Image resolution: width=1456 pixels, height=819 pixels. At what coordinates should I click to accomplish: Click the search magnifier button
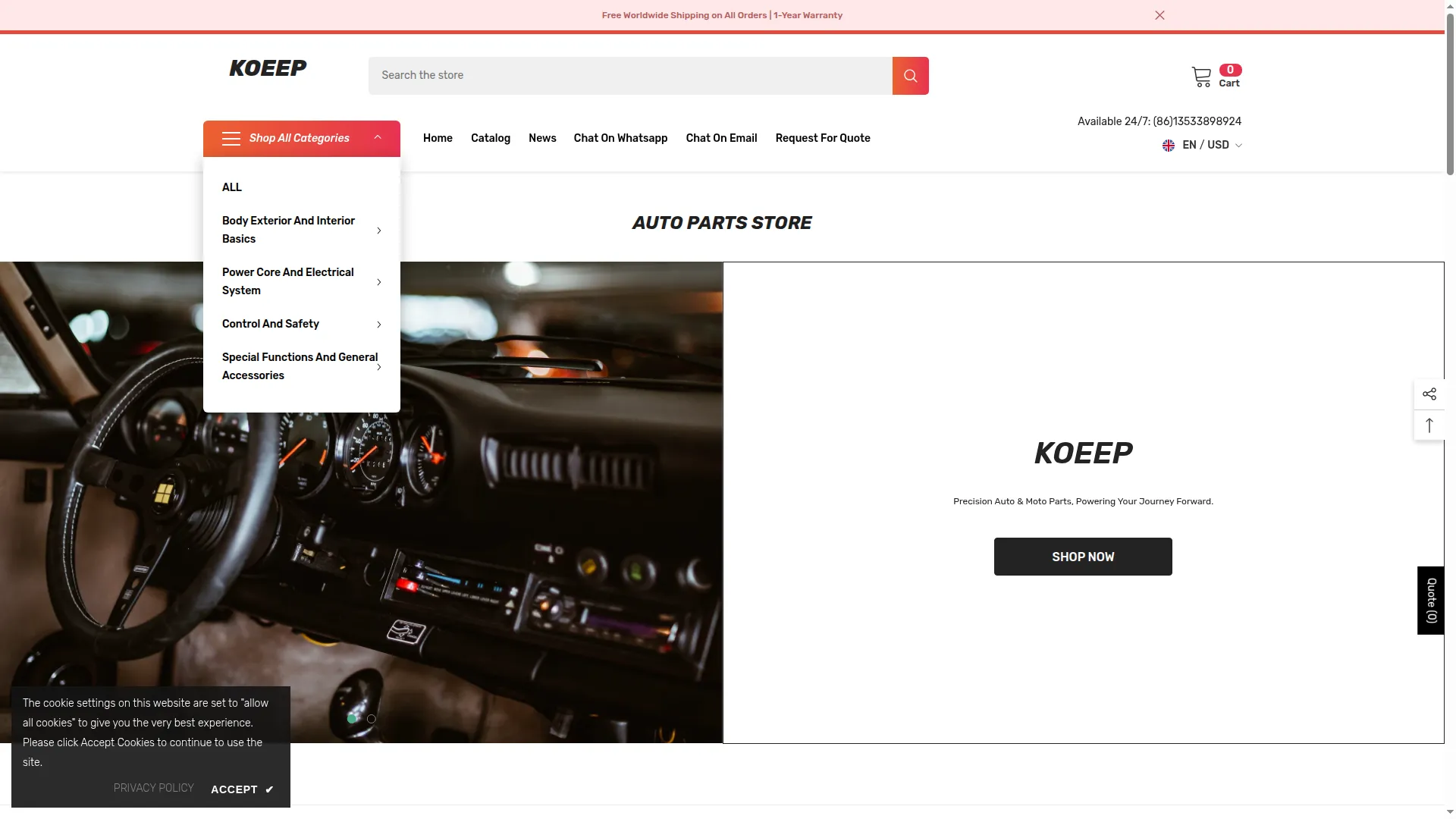pos(910,76)
